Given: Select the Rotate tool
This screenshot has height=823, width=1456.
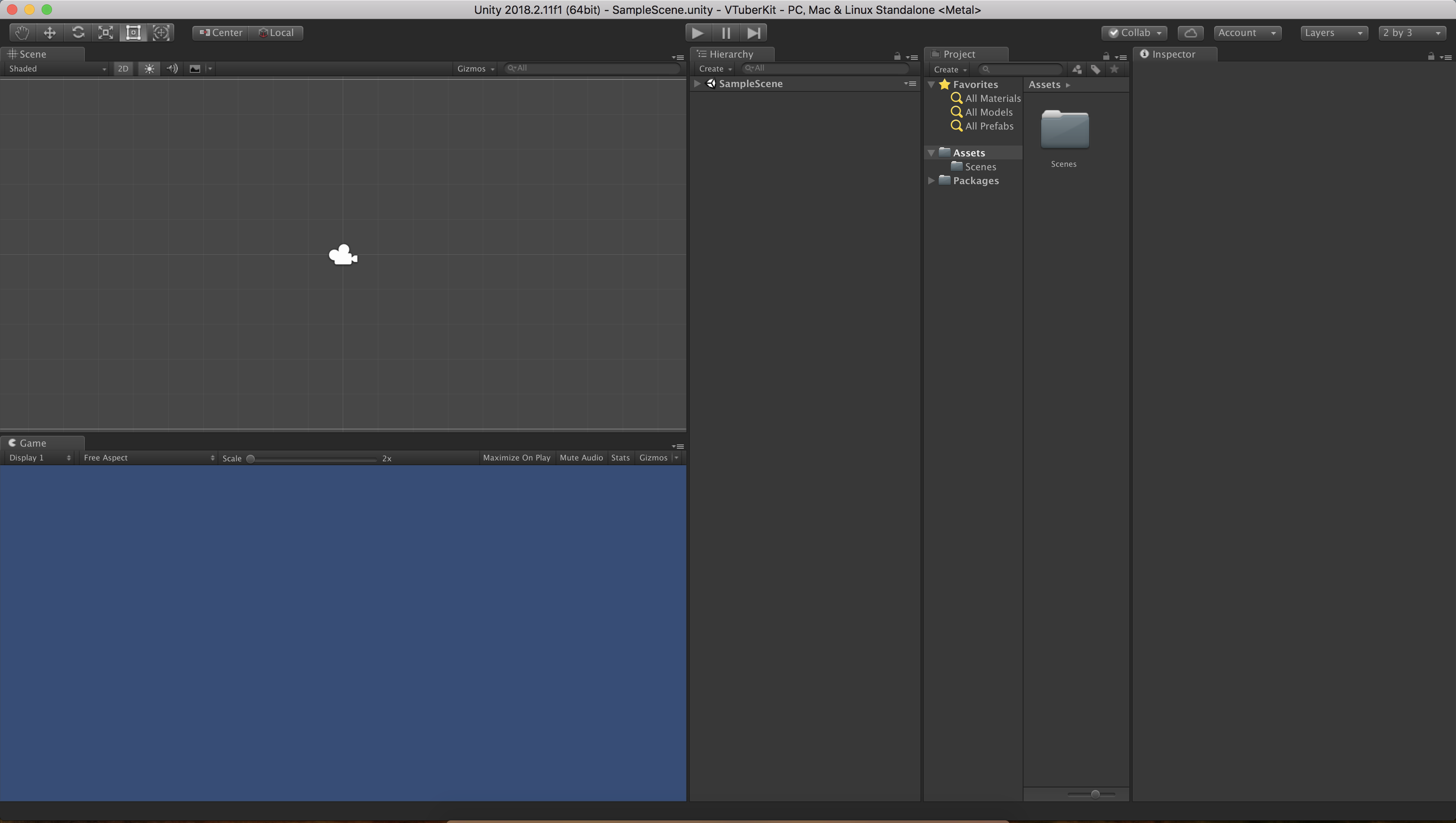Looking at the screenshot, I should (x=78, y=33).
